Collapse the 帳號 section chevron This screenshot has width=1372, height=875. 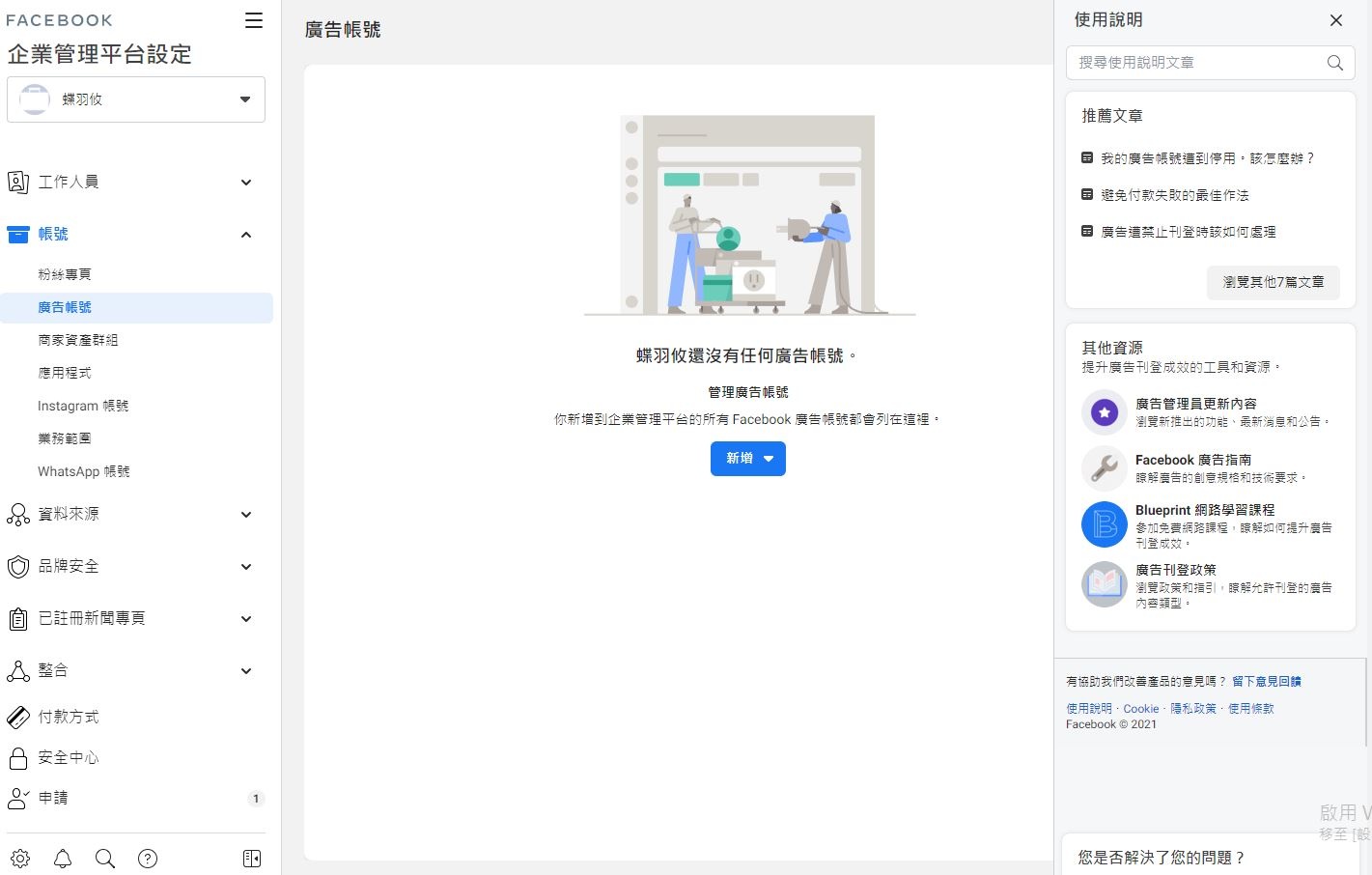point(246,235)
